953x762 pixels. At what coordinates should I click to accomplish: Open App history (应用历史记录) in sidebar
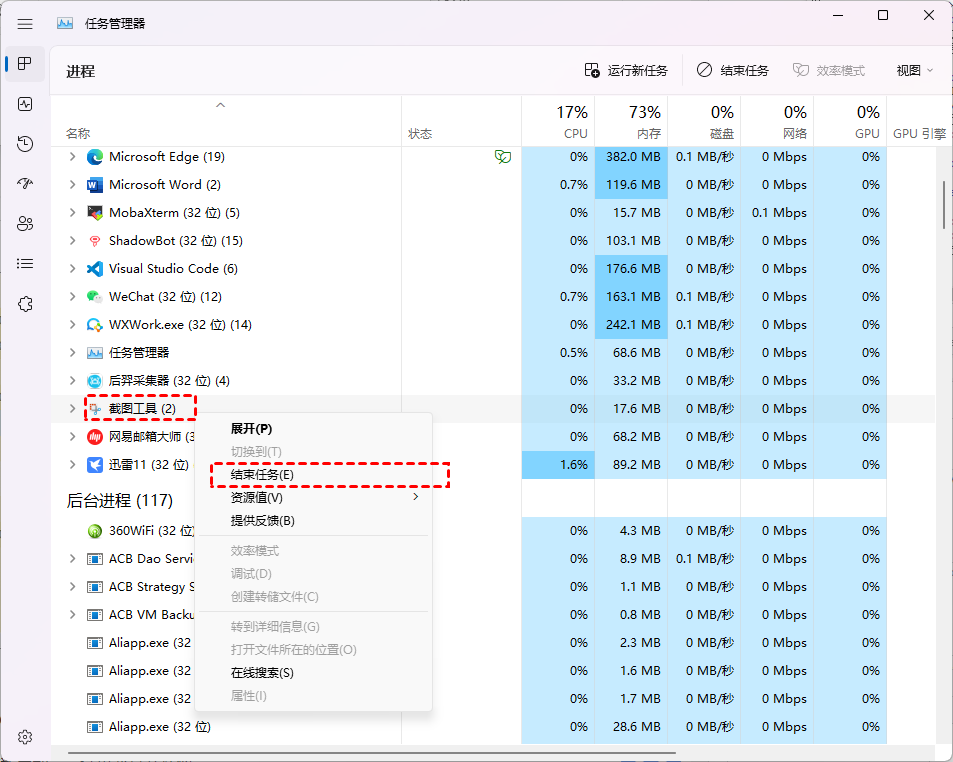25,144
